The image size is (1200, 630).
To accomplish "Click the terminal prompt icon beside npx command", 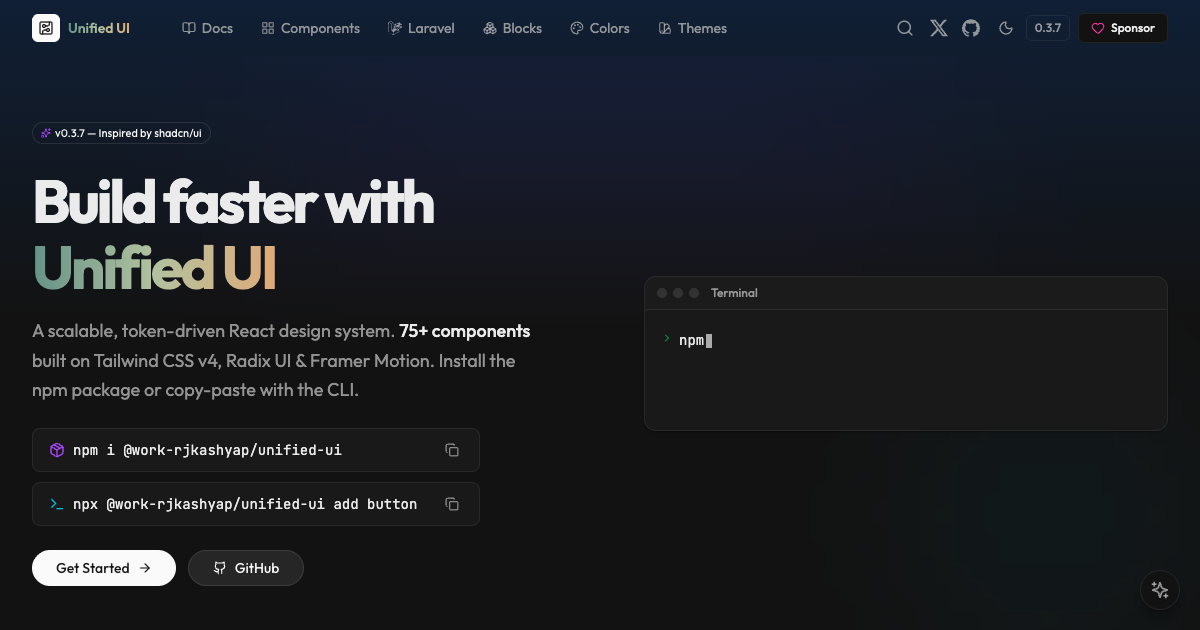I will pyautogui.click(x=57, y=504).
